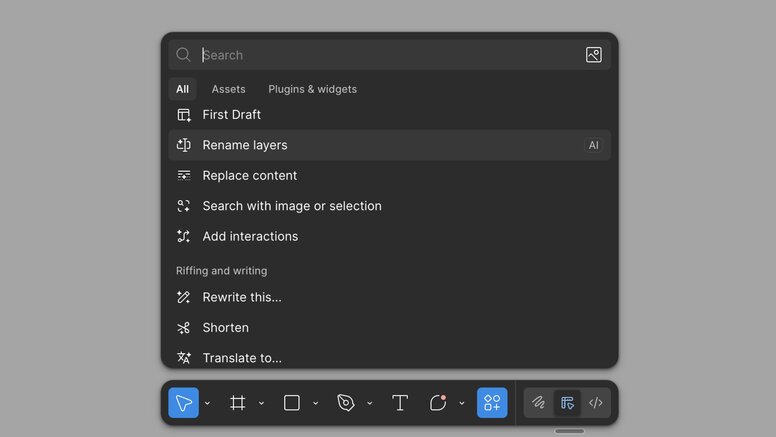Expand Frame tool options chevron

(x=261, y=403)
